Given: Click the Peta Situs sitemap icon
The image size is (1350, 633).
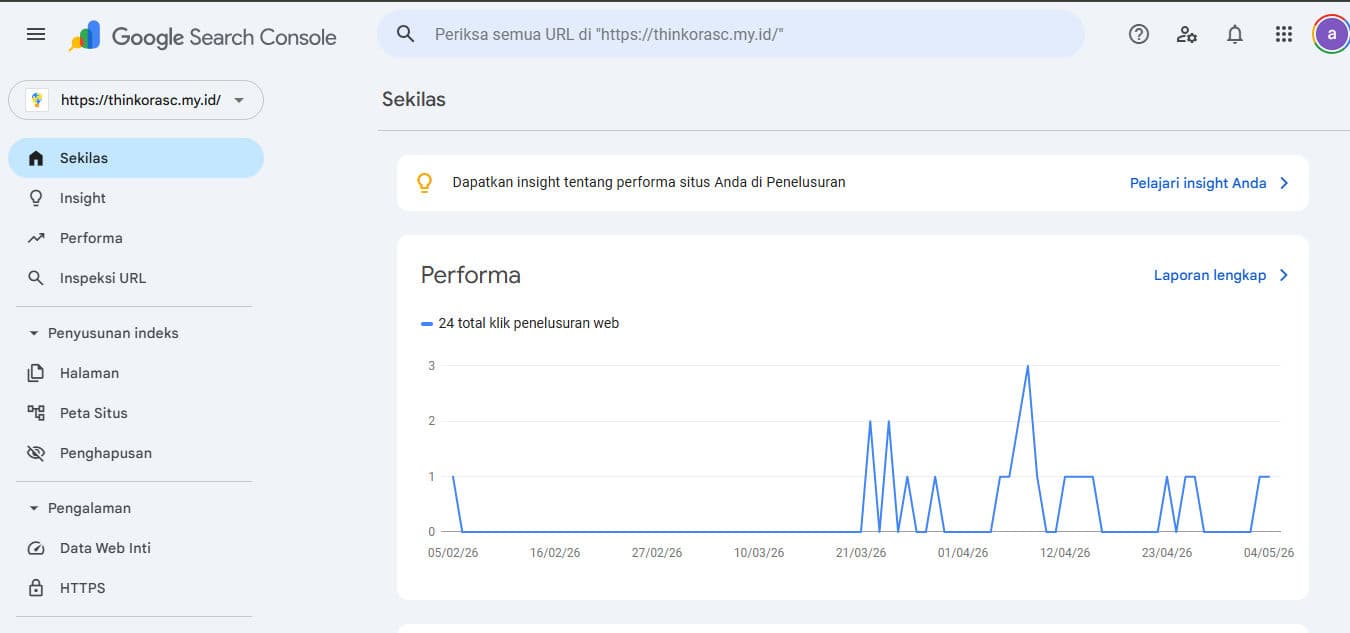Looking at the screenshot, I should click(x=36, y=413).
